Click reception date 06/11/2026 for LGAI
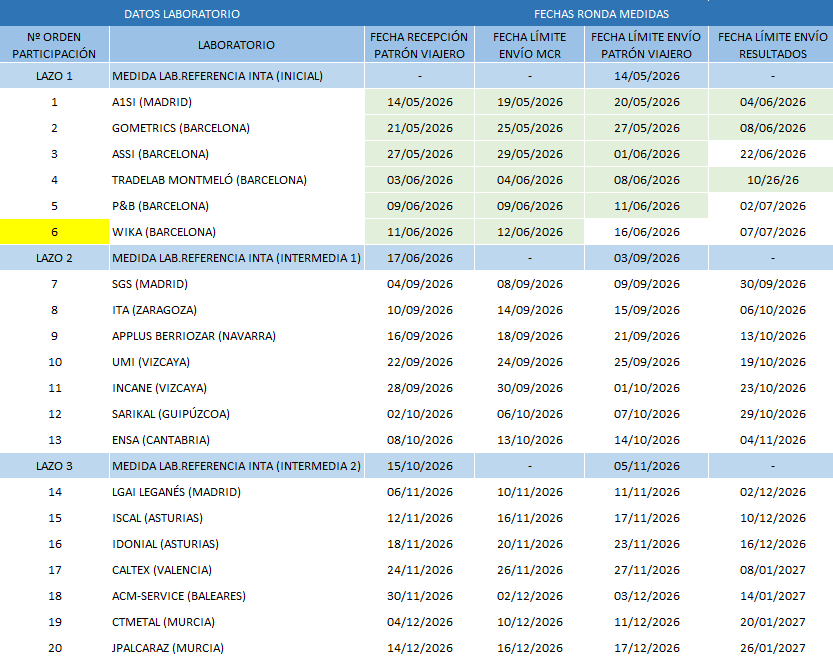 pyautogui.click(x=420, y=492)
